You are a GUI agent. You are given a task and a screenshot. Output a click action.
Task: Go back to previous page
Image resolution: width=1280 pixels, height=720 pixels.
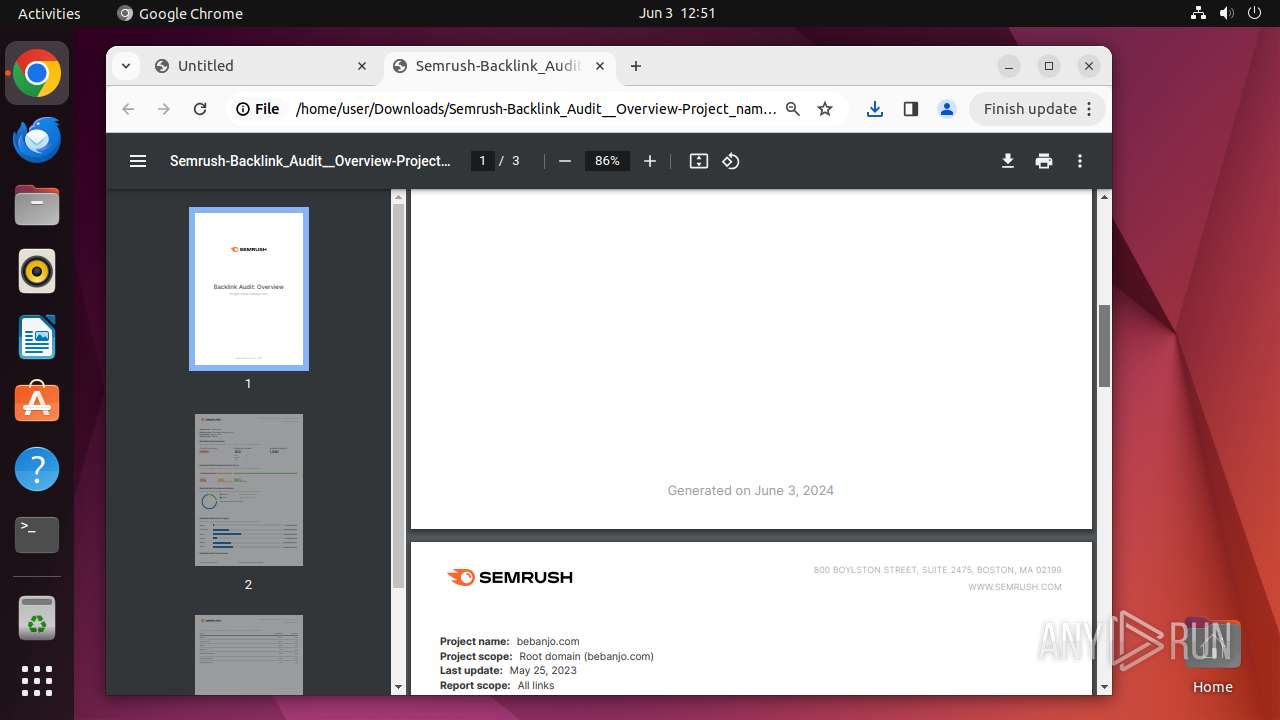click(x=128, y=109)
